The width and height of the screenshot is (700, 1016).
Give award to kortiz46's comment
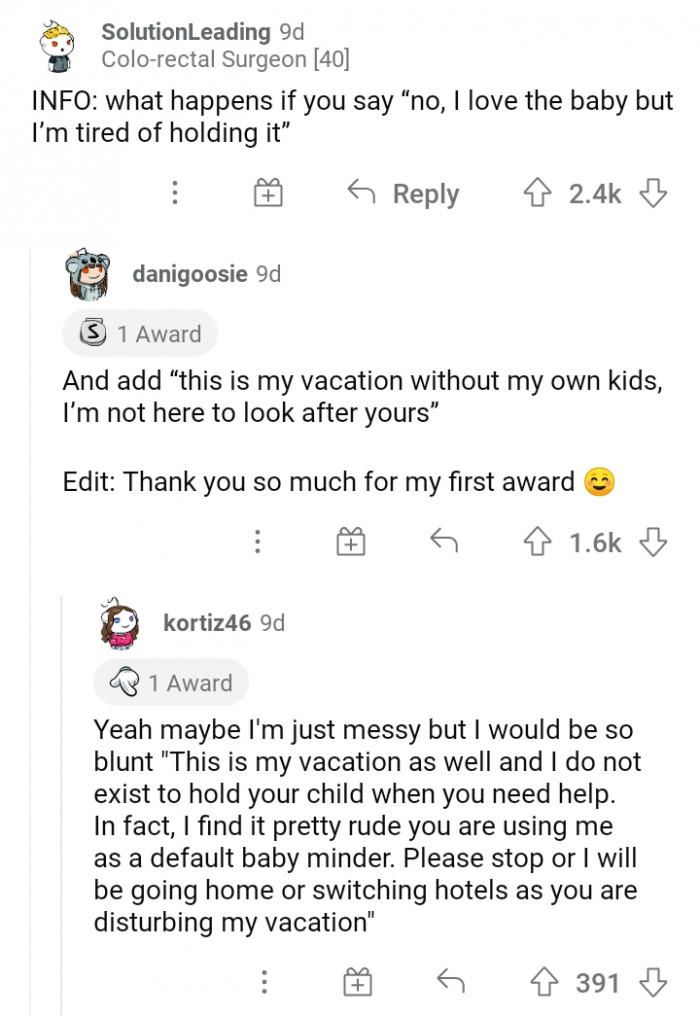pyautogui.click(x=357, y=984)
